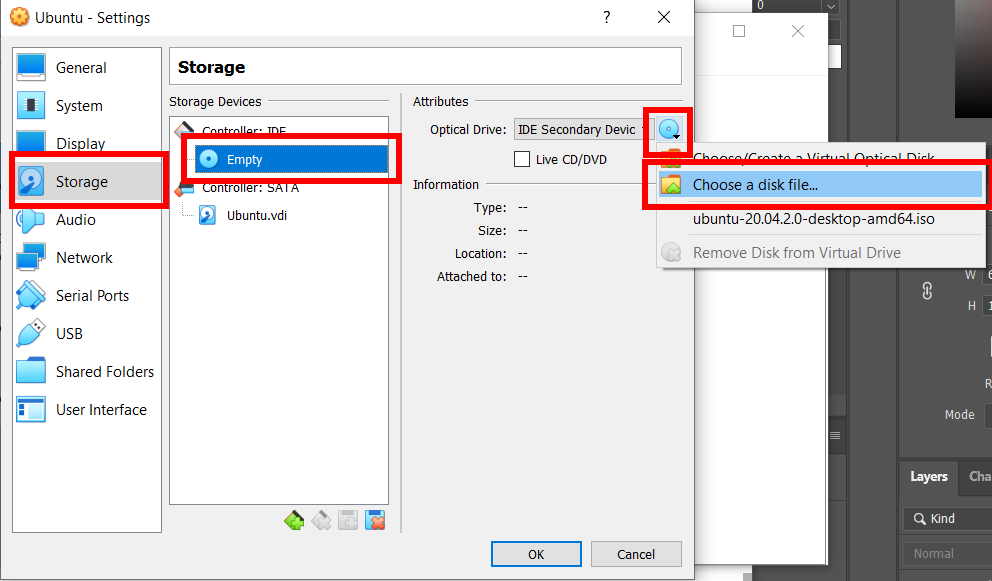Close the background window

(x=798, y=31)
